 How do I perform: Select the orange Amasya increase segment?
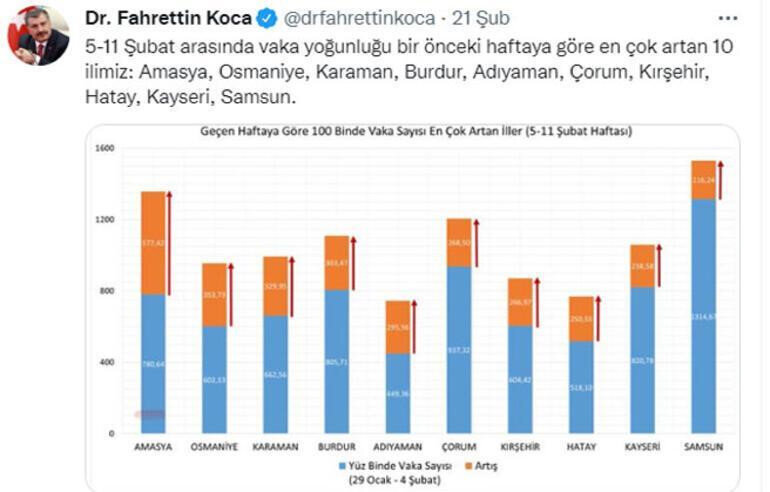tap(153, 242)
